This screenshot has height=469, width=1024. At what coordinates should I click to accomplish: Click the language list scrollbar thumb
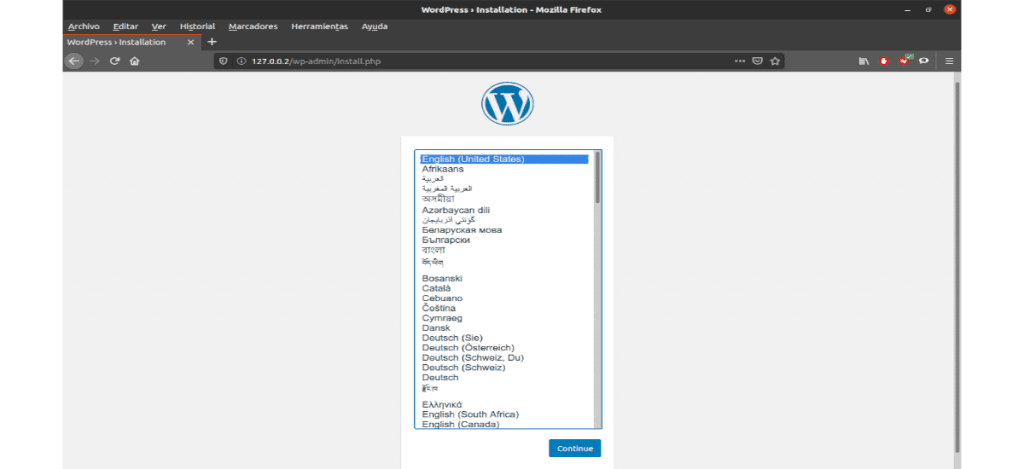pyautogui.click(x=597, y=178)
